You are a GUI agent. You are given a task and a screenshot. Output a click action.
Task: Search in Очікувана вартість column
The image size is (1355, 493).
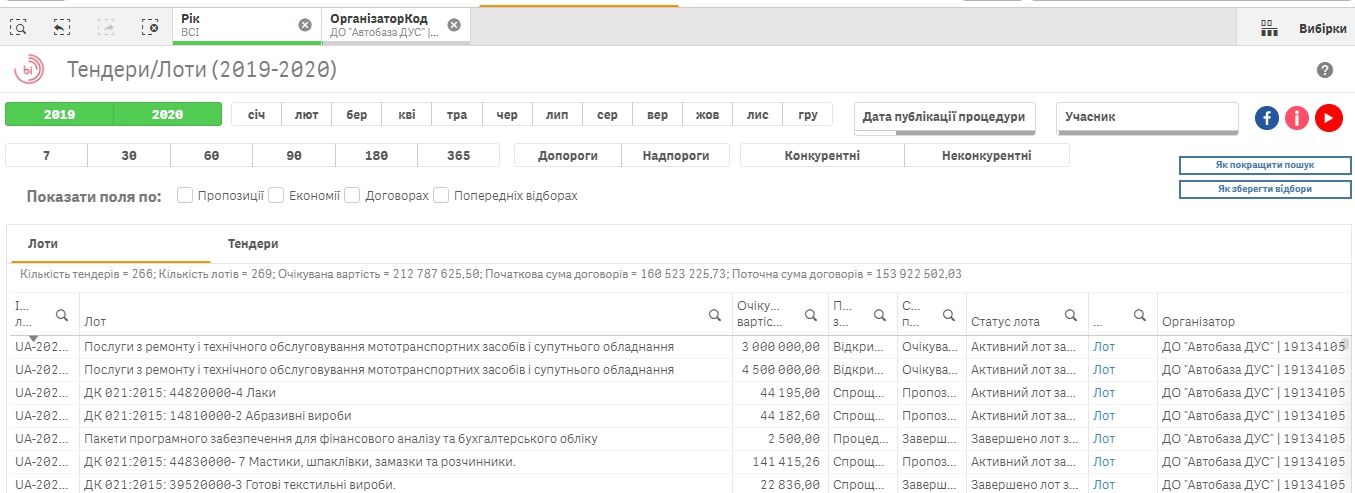[812, 315]
